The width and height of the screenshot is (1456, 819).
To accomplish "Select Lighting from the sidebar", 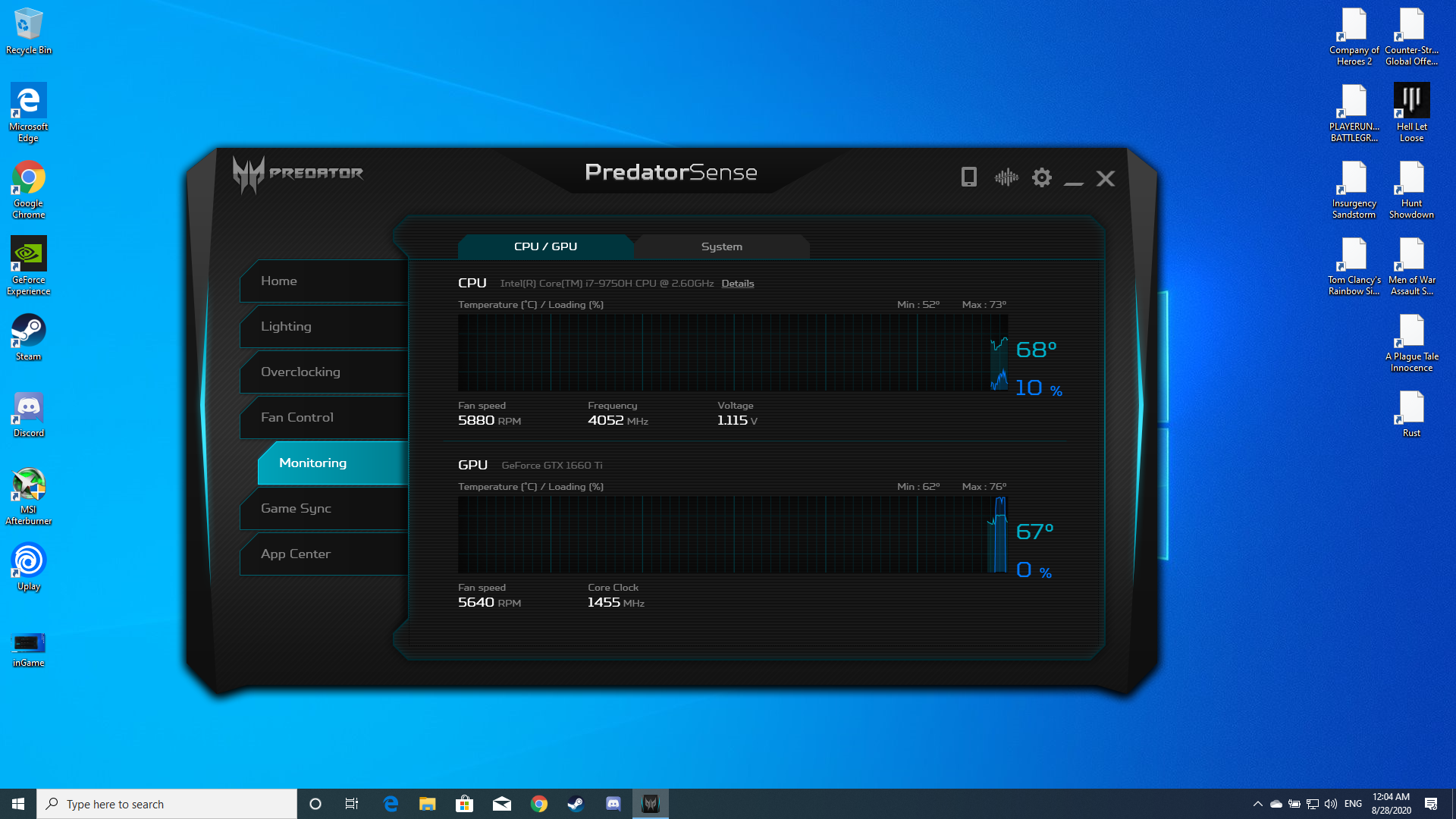I will [x=323, y=326].
